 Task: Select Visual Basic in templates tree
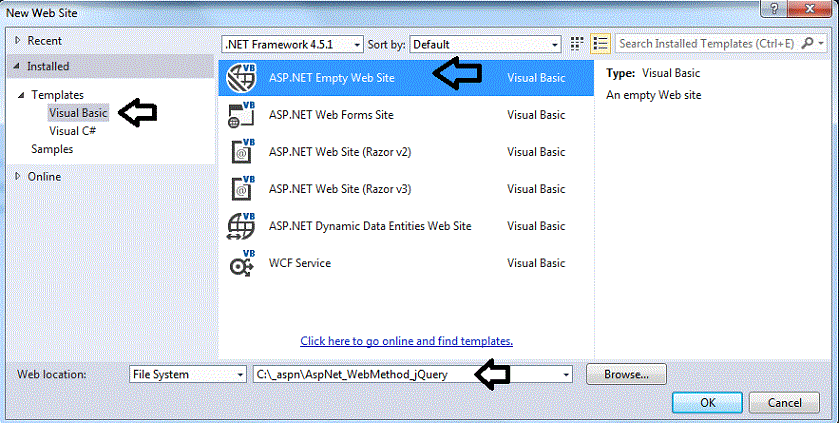coord(78,113)
